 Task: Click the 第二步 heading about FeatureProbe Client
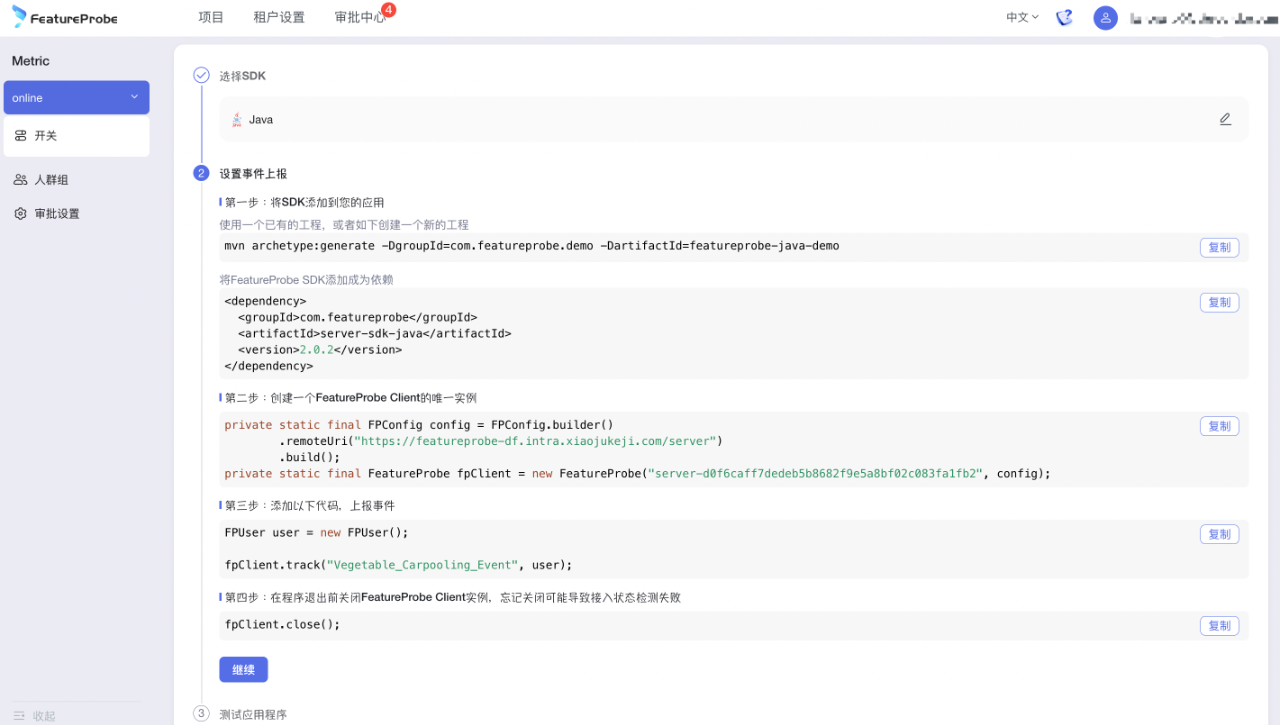click(x=350, y=397)
